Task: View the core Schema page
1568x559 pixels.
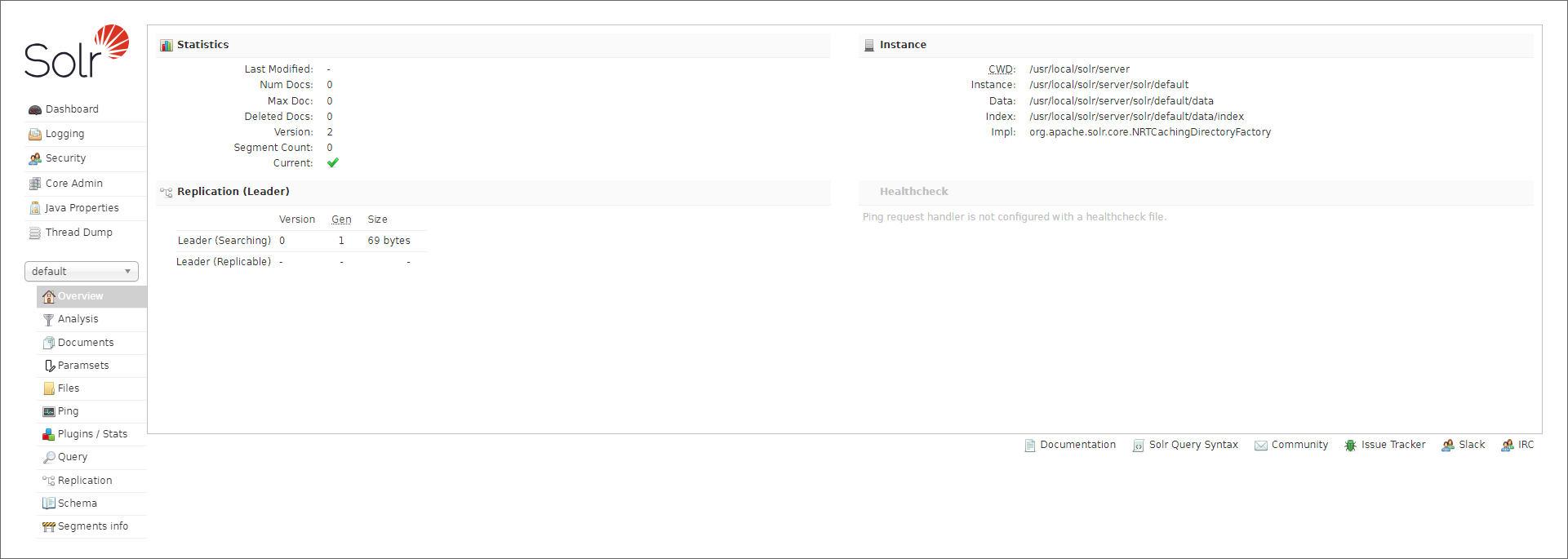Action: click(x=78, y=504)
